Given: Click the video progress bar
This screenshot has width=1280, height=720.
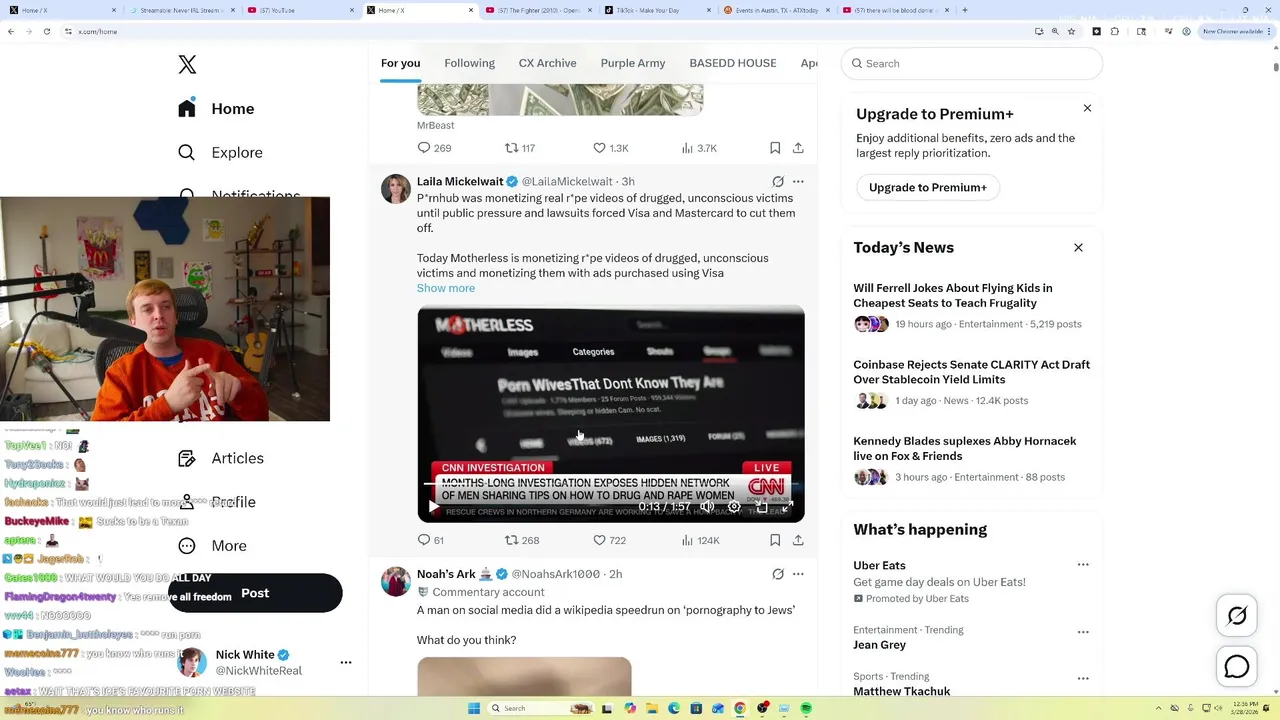Looking at the screenshot, I should 611,484.
